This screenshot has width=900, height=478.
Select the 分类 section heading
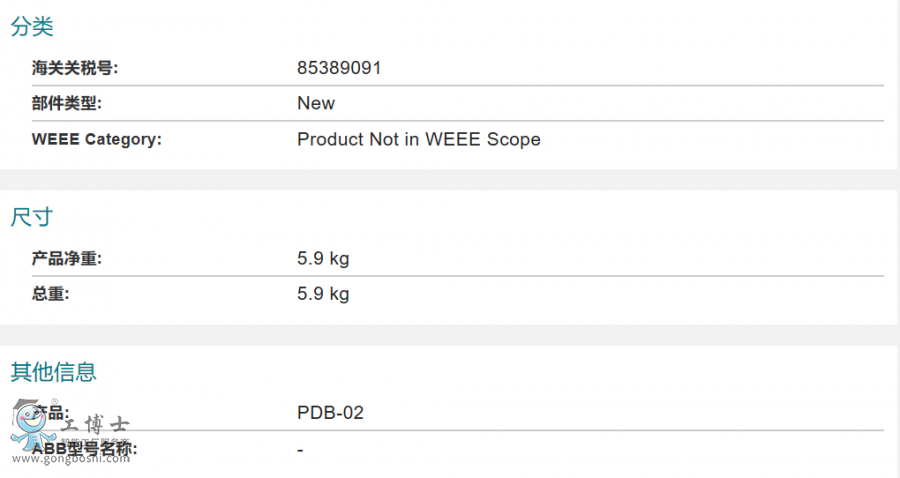[x=32, y=27]
